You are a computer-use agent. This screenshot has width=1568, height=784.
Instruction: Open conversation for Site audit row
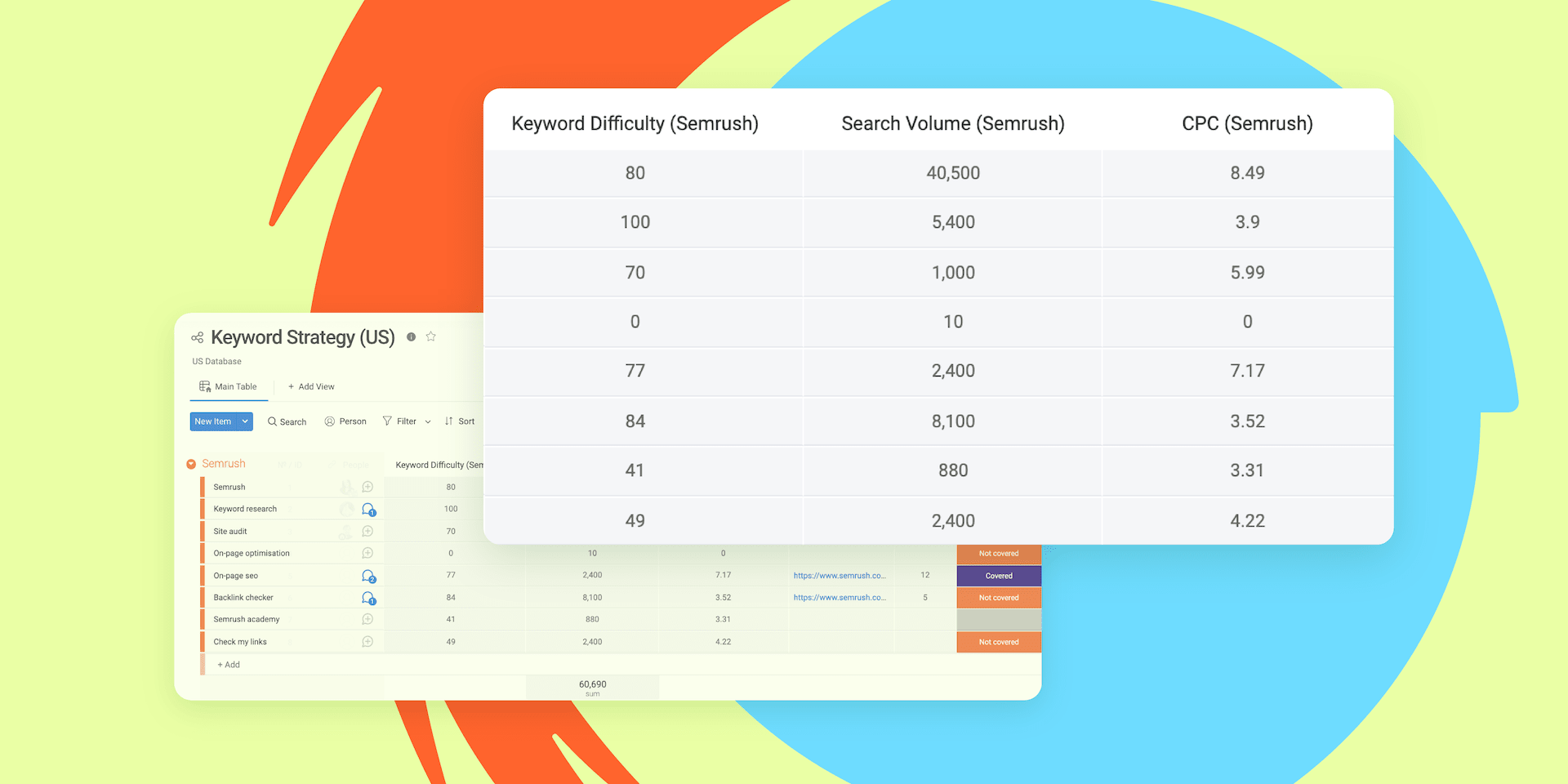tap(367, 531)
